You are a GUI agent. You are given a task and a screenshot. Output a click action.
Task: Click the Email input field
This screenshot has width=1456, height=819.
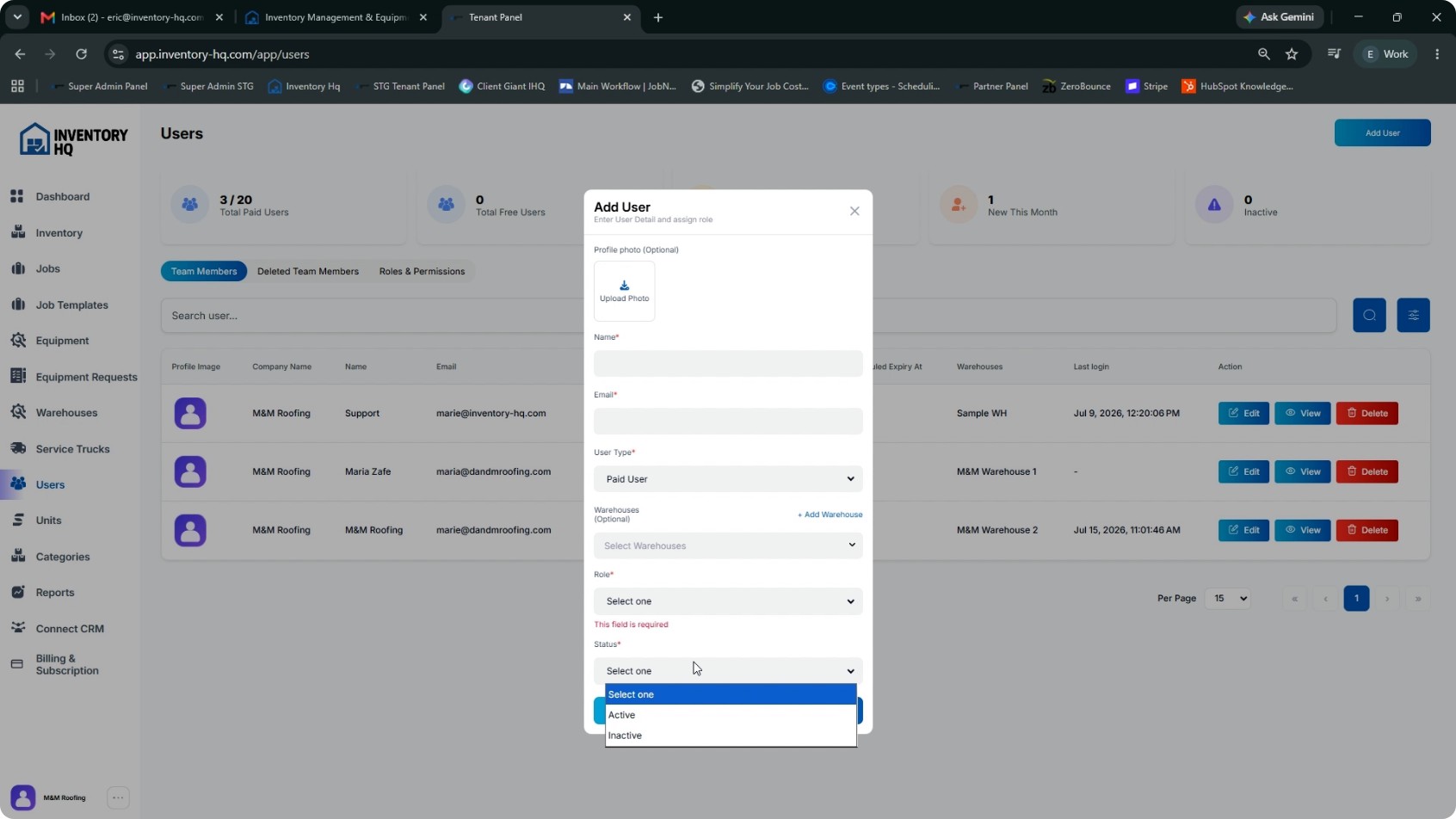tap(728, 422)
